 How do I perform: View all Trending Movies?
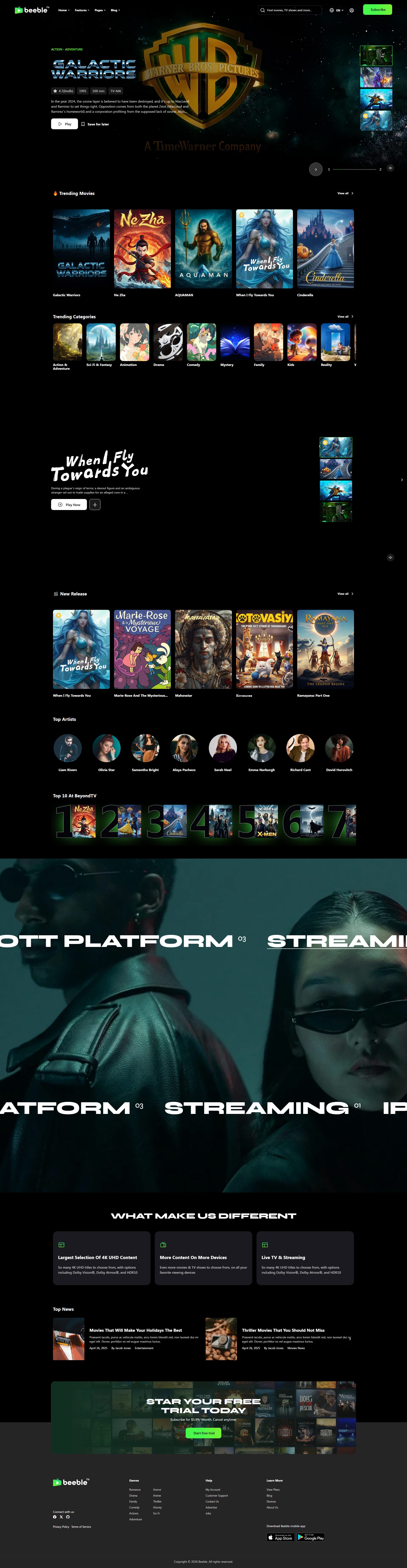pos(346,194)
